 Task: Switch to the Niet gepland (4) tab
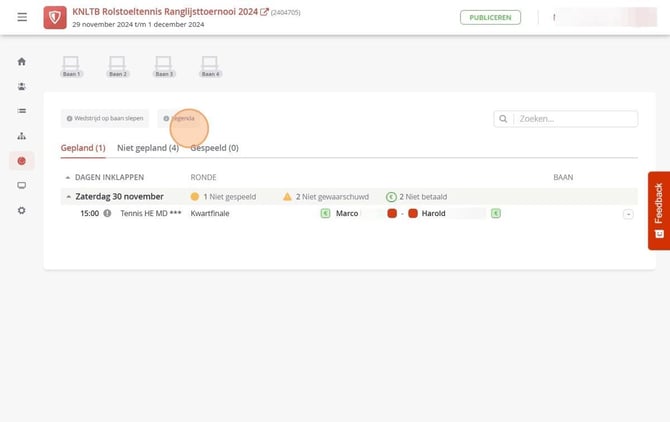148,148
